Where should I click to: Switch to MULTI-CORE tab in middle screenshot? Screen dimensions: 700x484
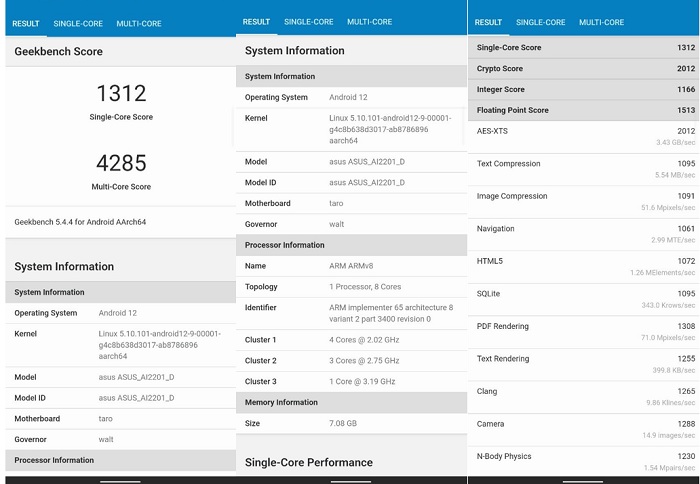[370, 22]
